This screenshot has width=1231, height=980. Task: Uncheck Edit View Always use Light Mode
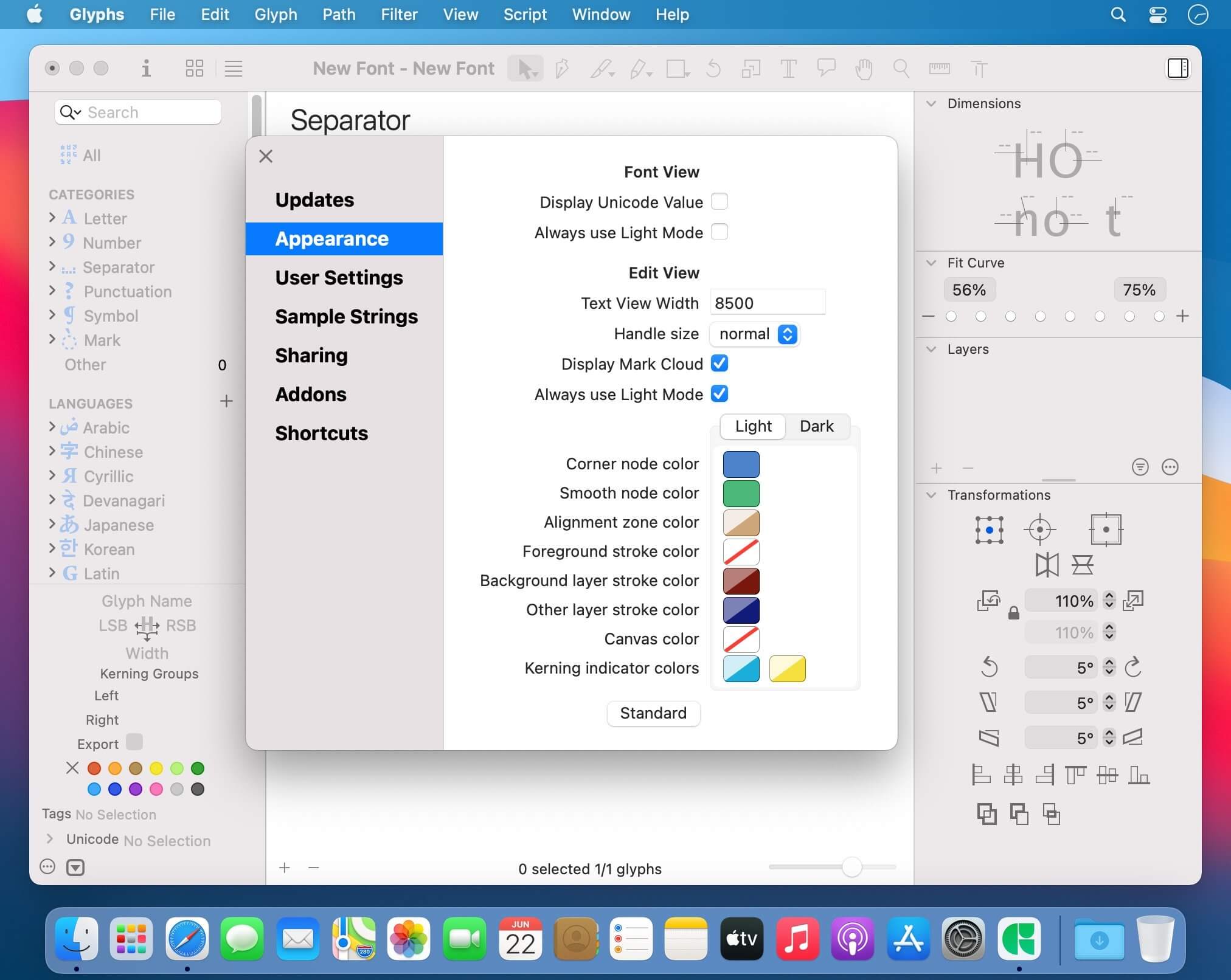point(720,393)
